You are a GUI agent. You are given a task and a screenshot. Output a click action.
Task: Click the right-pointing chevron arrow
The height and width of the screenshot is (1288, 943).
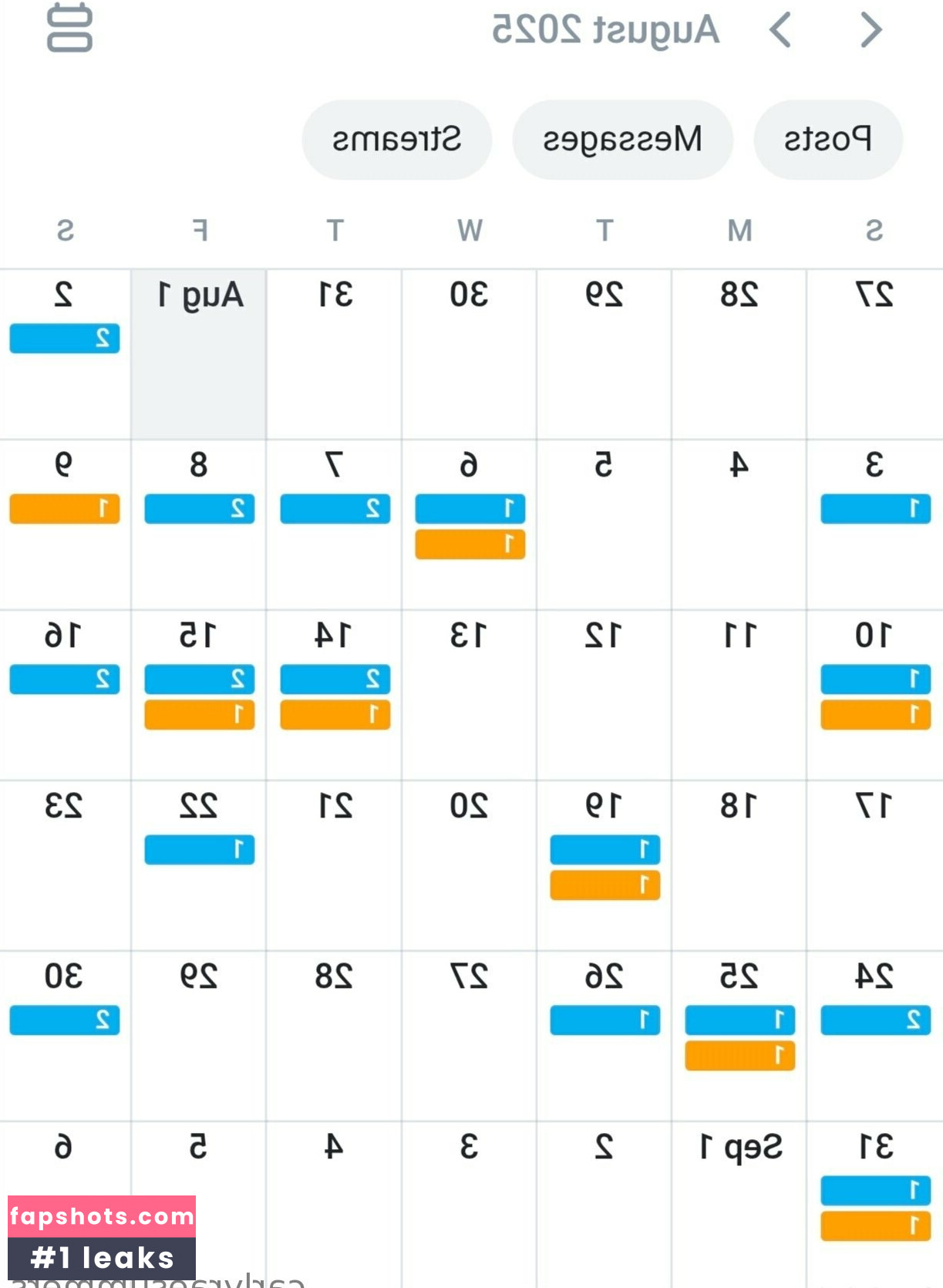pos(871,30)
